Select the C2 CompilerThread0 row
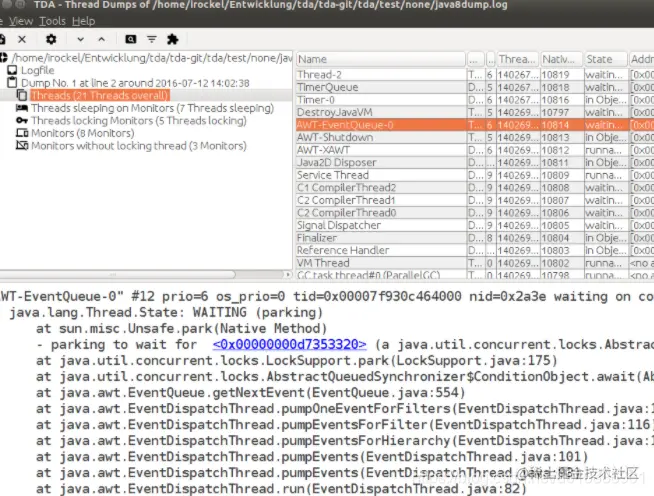 [475, 213]
